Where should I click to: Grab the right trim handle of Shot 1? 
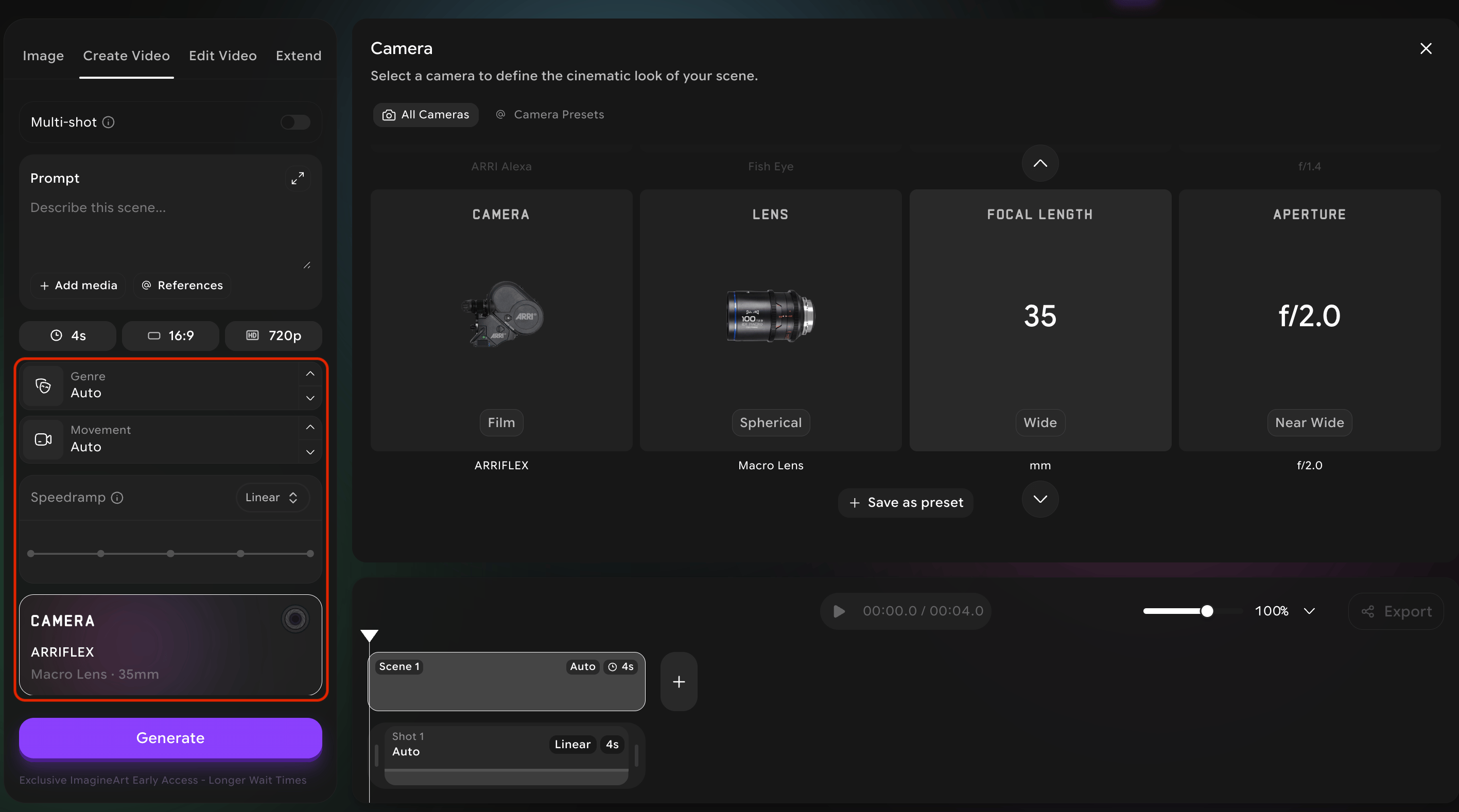tap(637, 755)
